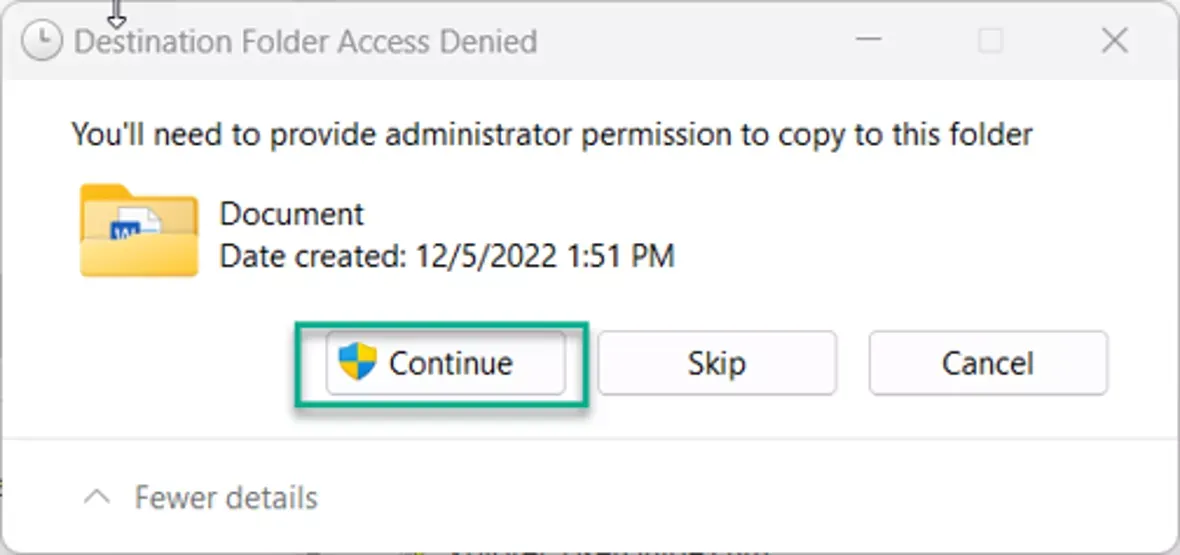Viewport: 1180px width, 555px height.
Task: Click the administrator shield icon on Continue
Action: pyautogui.click(x=357, y=361)
